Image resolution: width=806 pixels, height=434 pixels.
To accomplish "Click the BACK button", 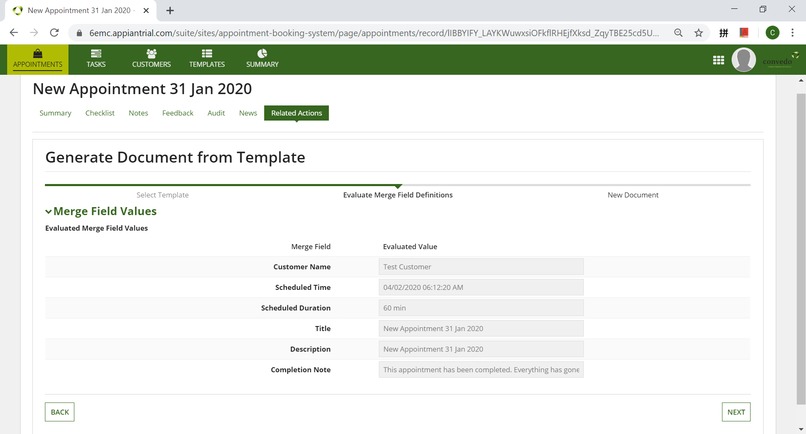I will [60, 412].
